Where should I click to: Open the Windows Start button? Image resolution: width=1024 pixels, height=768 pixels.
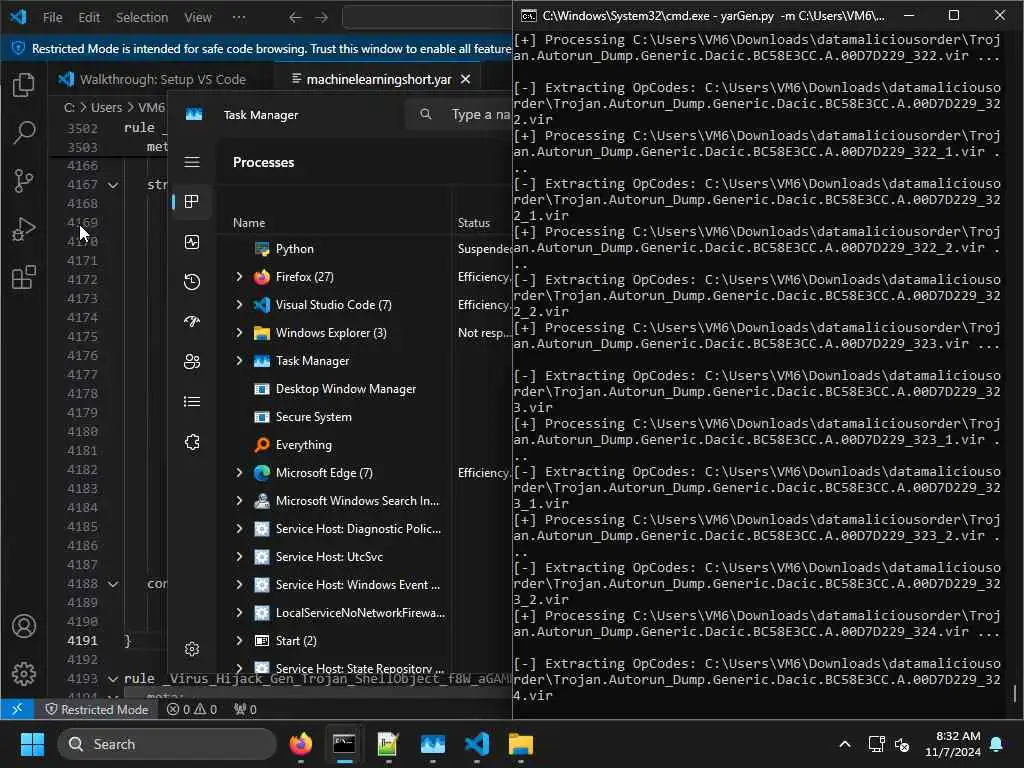coord(32,743)
